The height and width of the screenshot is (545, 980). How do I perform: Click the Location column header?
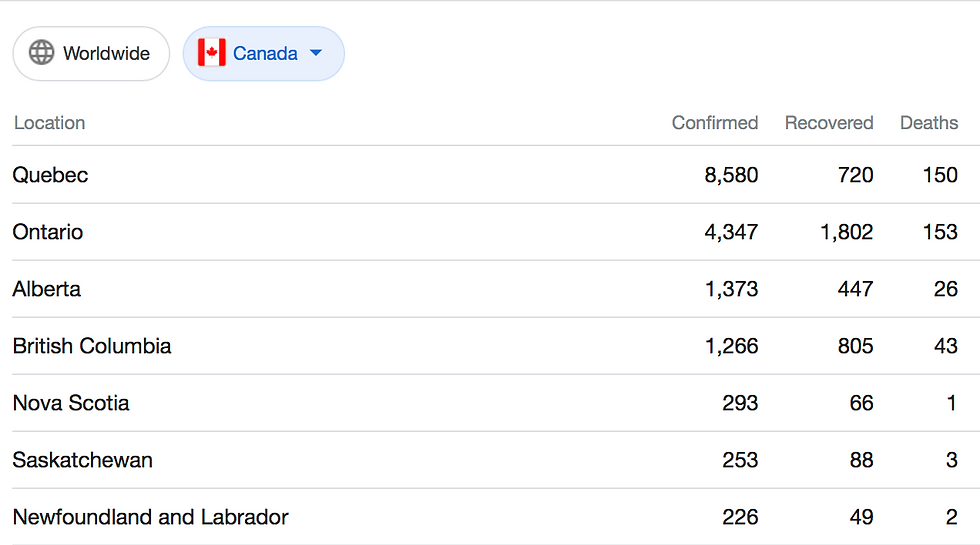point(49,123)
